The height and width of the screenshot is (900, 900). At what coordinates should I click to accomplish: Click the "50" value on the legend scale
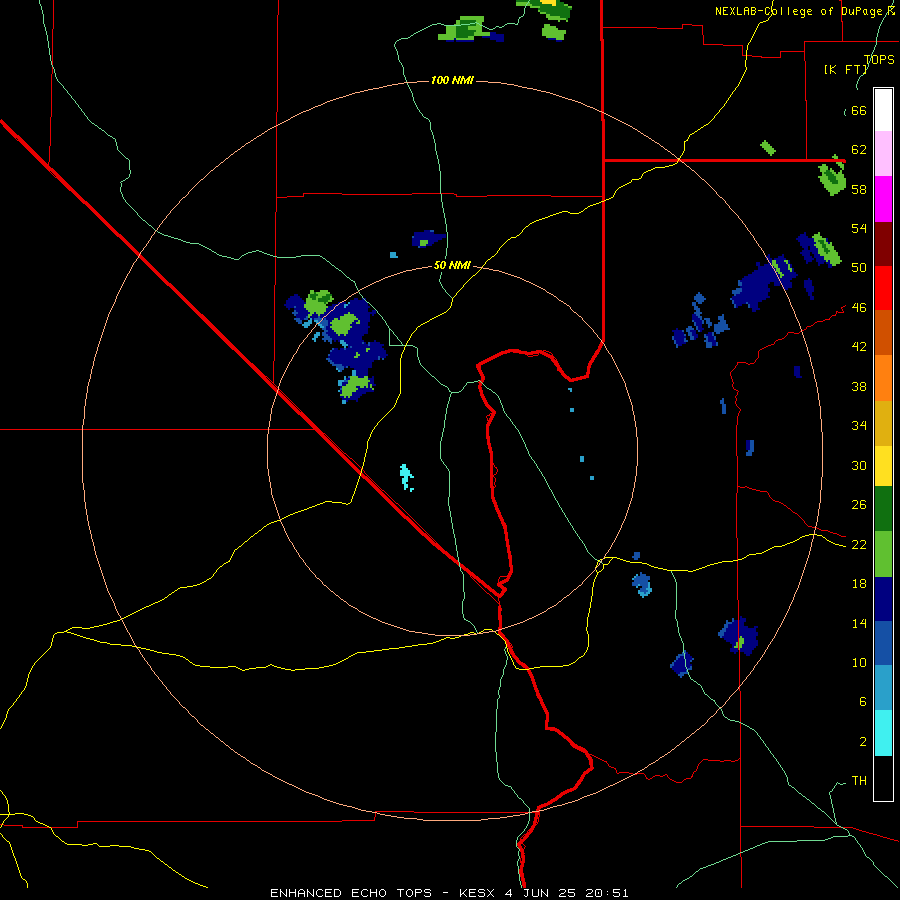859,267
